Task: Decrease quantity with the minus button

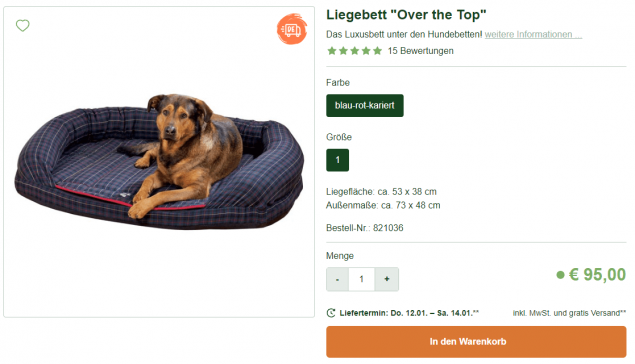Action: pos(337,279)
